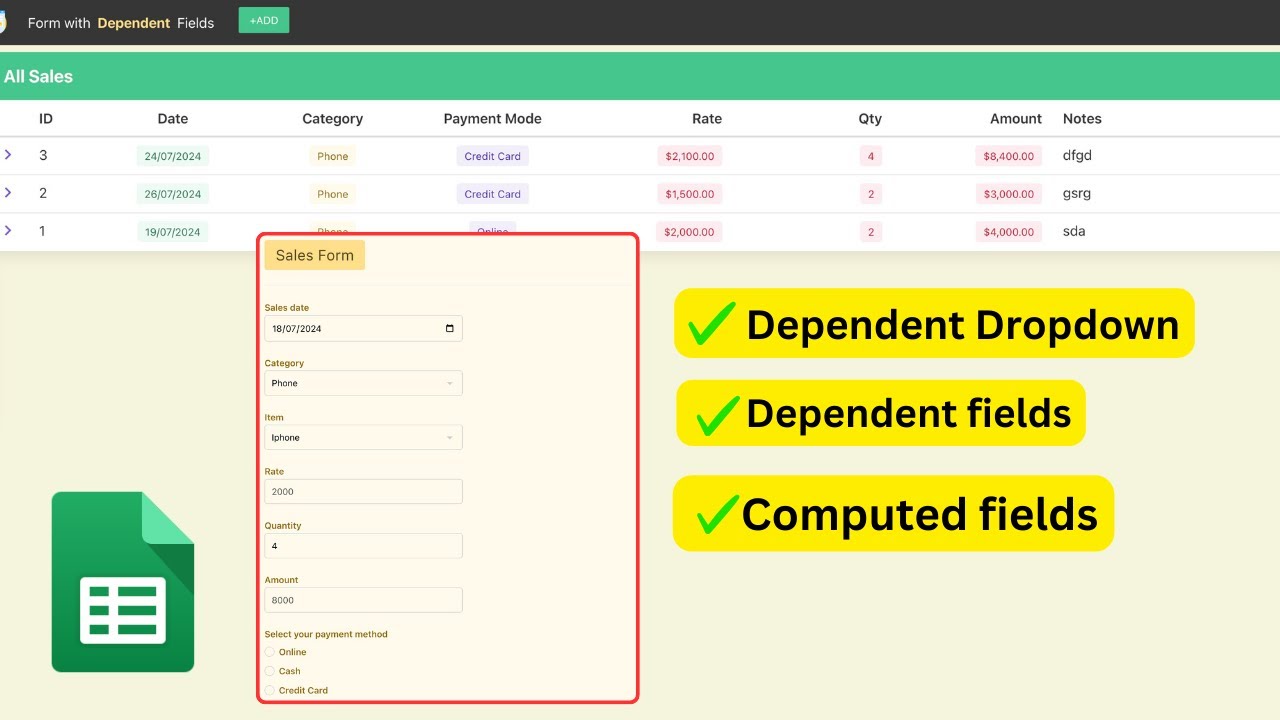Click the date 19/07/2024 cell

click(x=173, y=232)
